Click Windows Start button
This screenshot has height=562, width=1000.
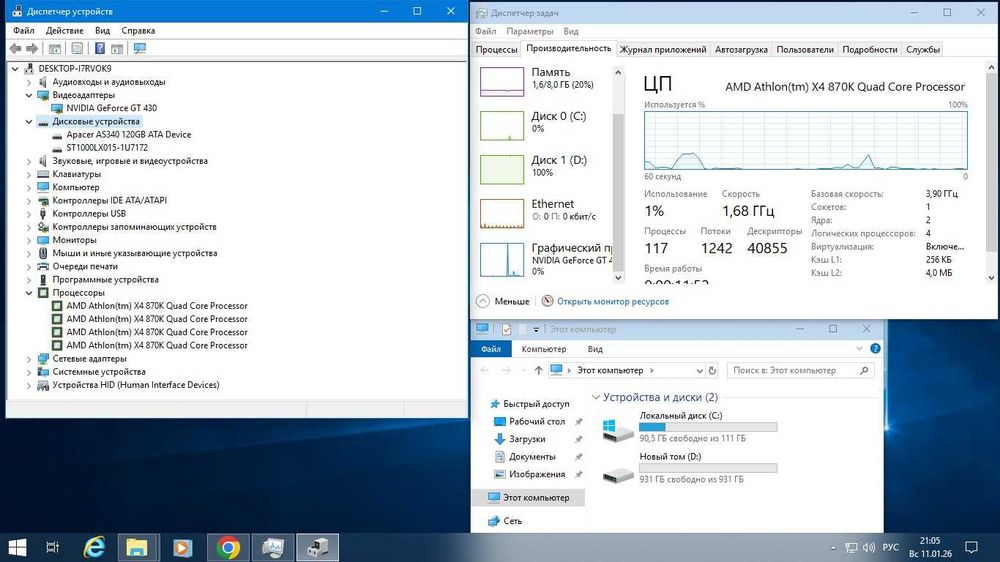point(17,547)
